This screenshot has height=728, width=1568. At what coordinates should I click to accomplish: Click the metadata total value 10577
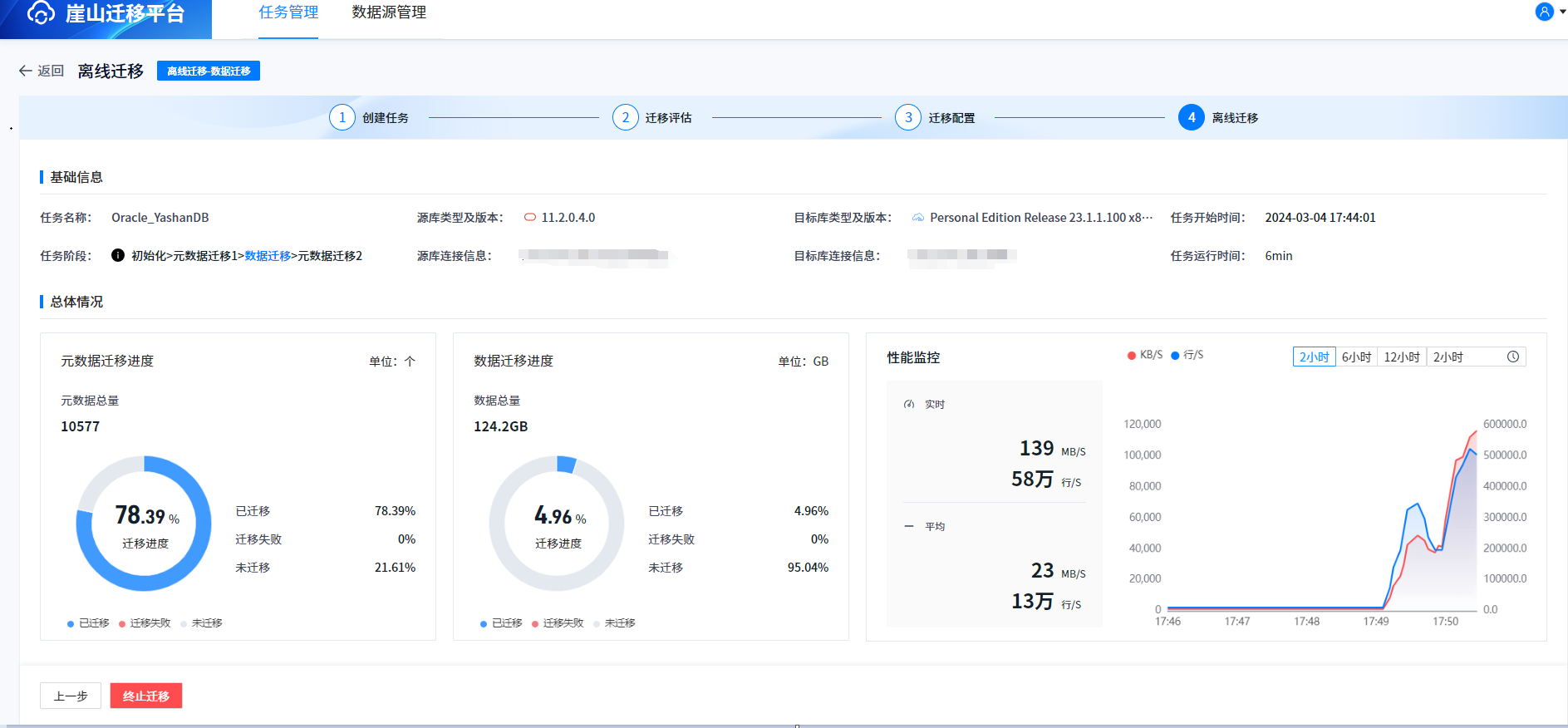(81, 426)
